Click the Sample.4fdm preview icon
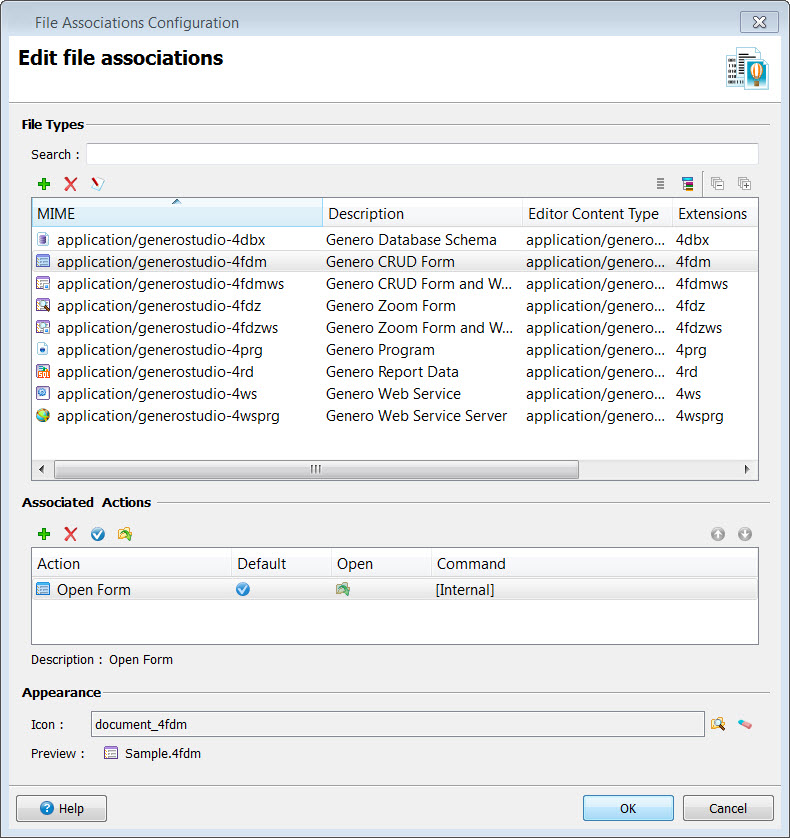Viewport: 790px width, 838px height. [111, 753]
